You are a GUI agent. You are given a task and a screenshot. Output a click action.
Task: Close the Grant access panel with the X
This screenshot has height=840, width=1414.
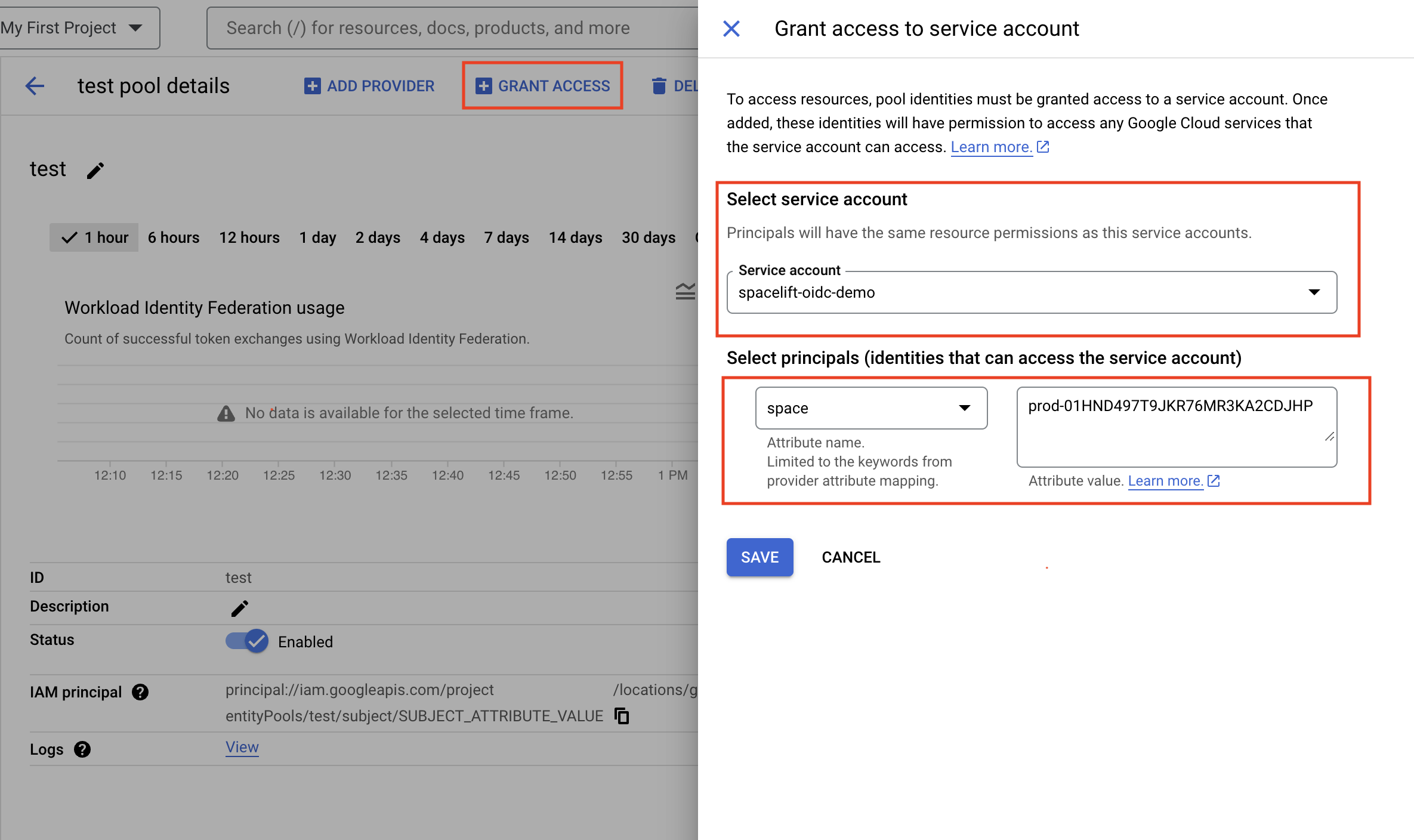click(730, 28)
